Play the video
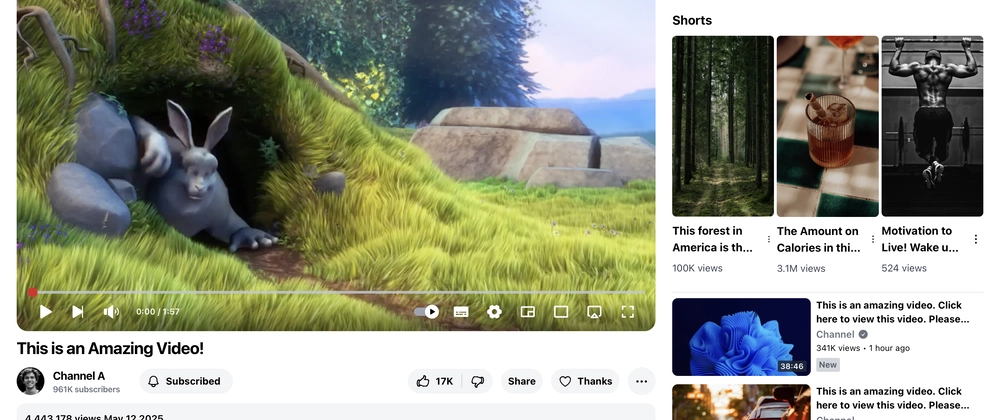Screen dimensions: 1000x420 coord(45,312)
